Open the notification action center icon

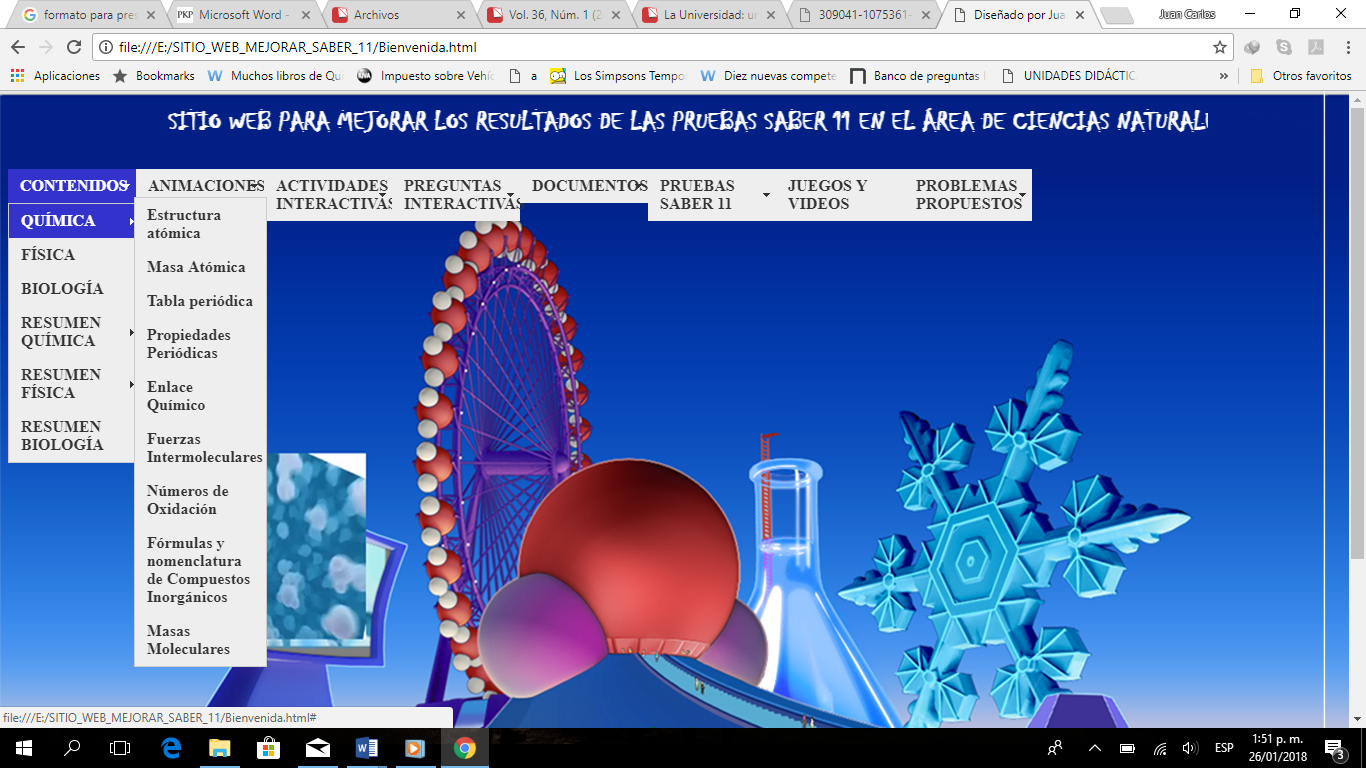click(x=1333, y=748)
